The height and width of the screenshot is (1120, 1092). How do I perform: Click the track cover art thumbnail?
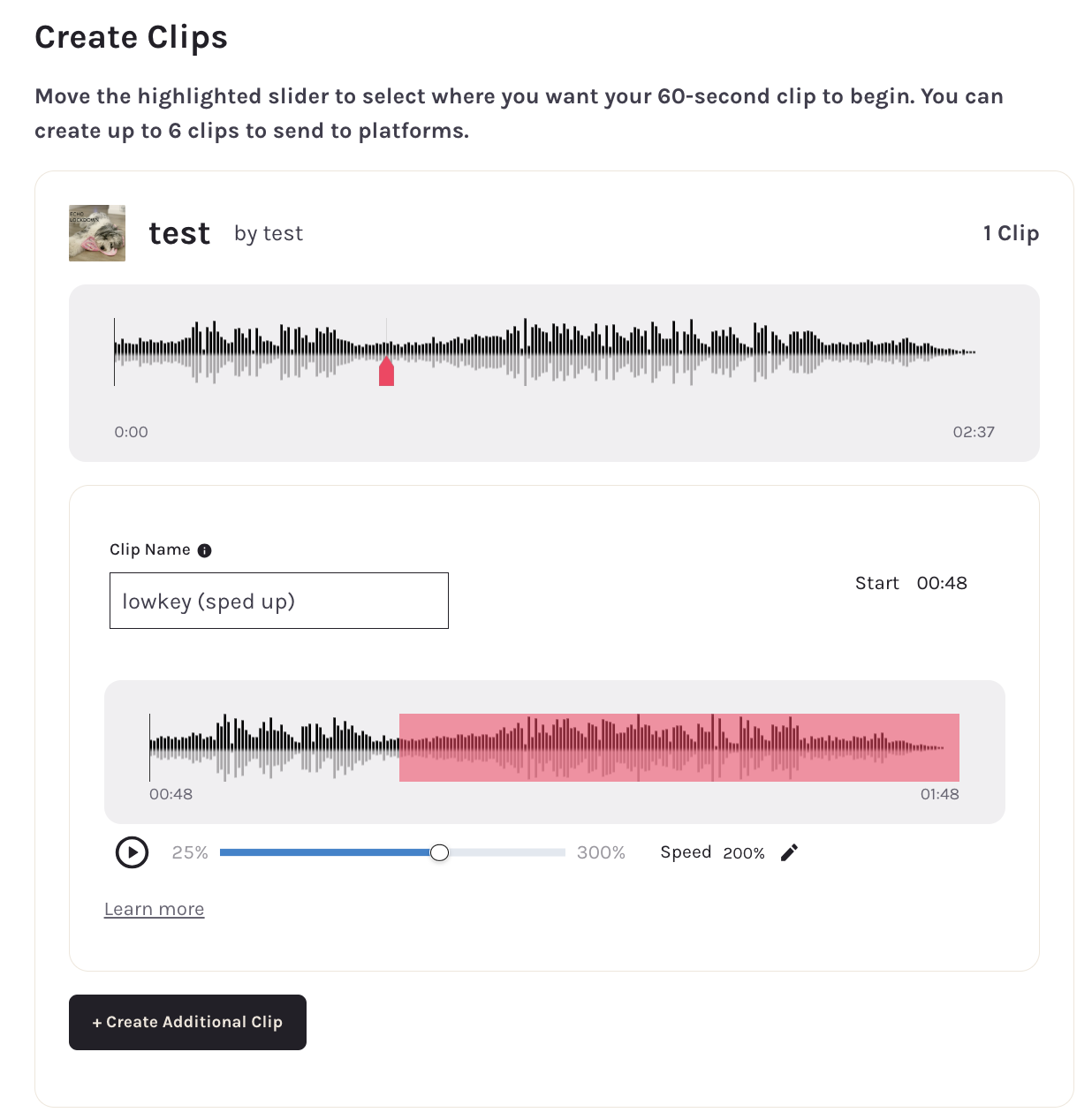pos(97,233)
